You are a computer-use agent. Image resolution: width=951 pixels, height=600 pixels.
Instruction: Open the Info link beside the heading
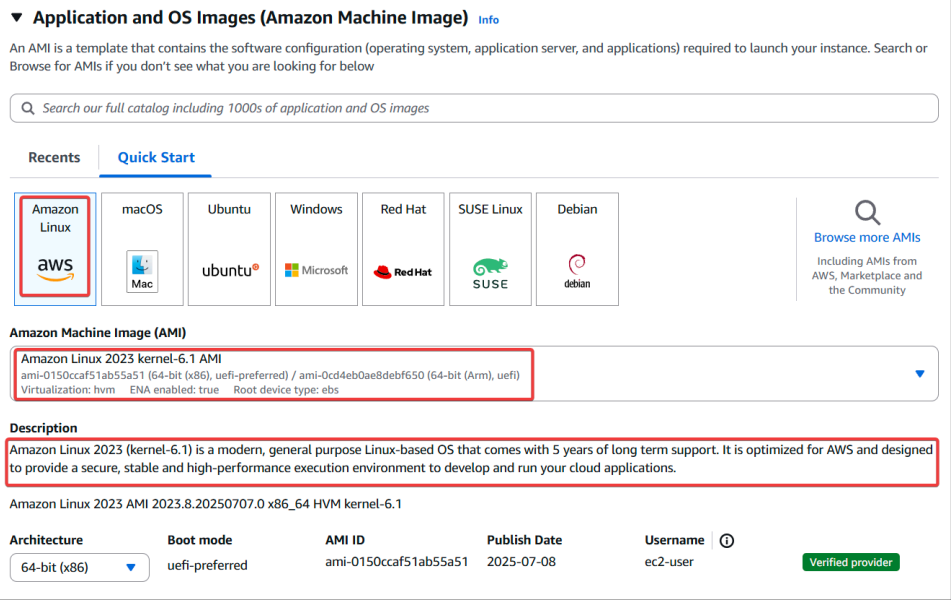pyautogui.click(x=488, y=20)
